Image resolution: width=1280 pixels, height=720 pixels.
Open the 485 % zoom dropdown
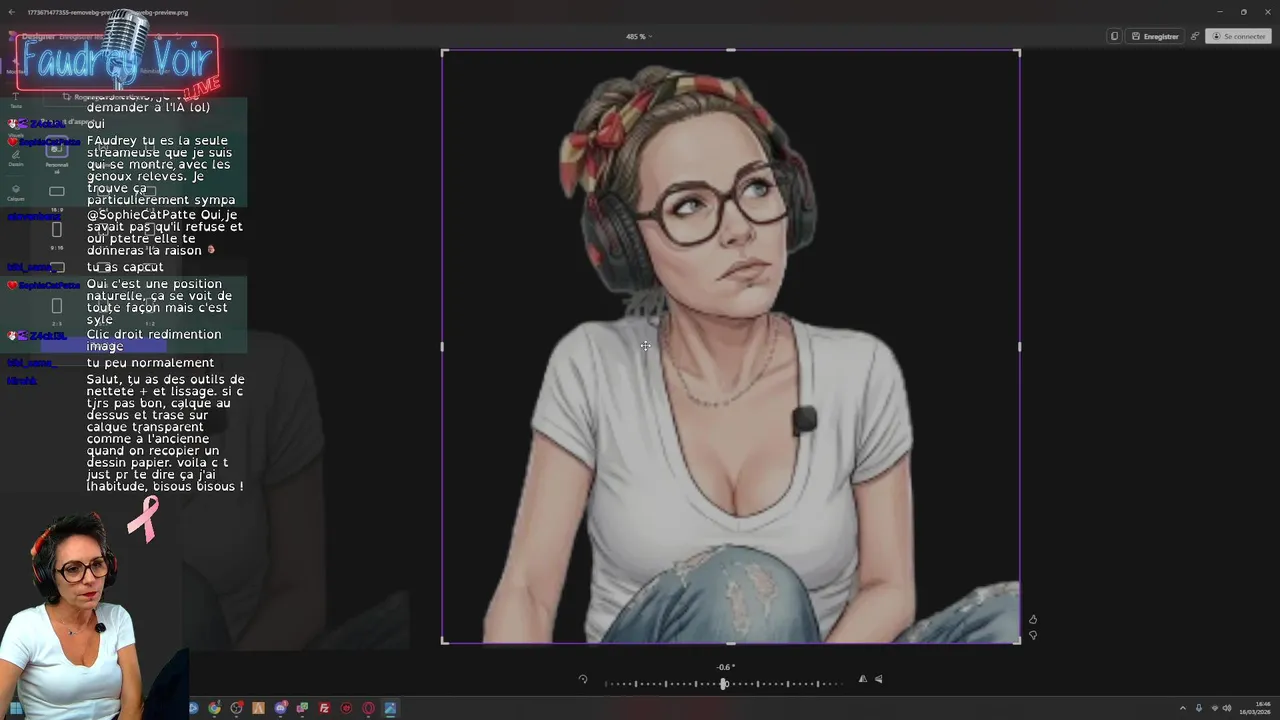tap(638, 36)
